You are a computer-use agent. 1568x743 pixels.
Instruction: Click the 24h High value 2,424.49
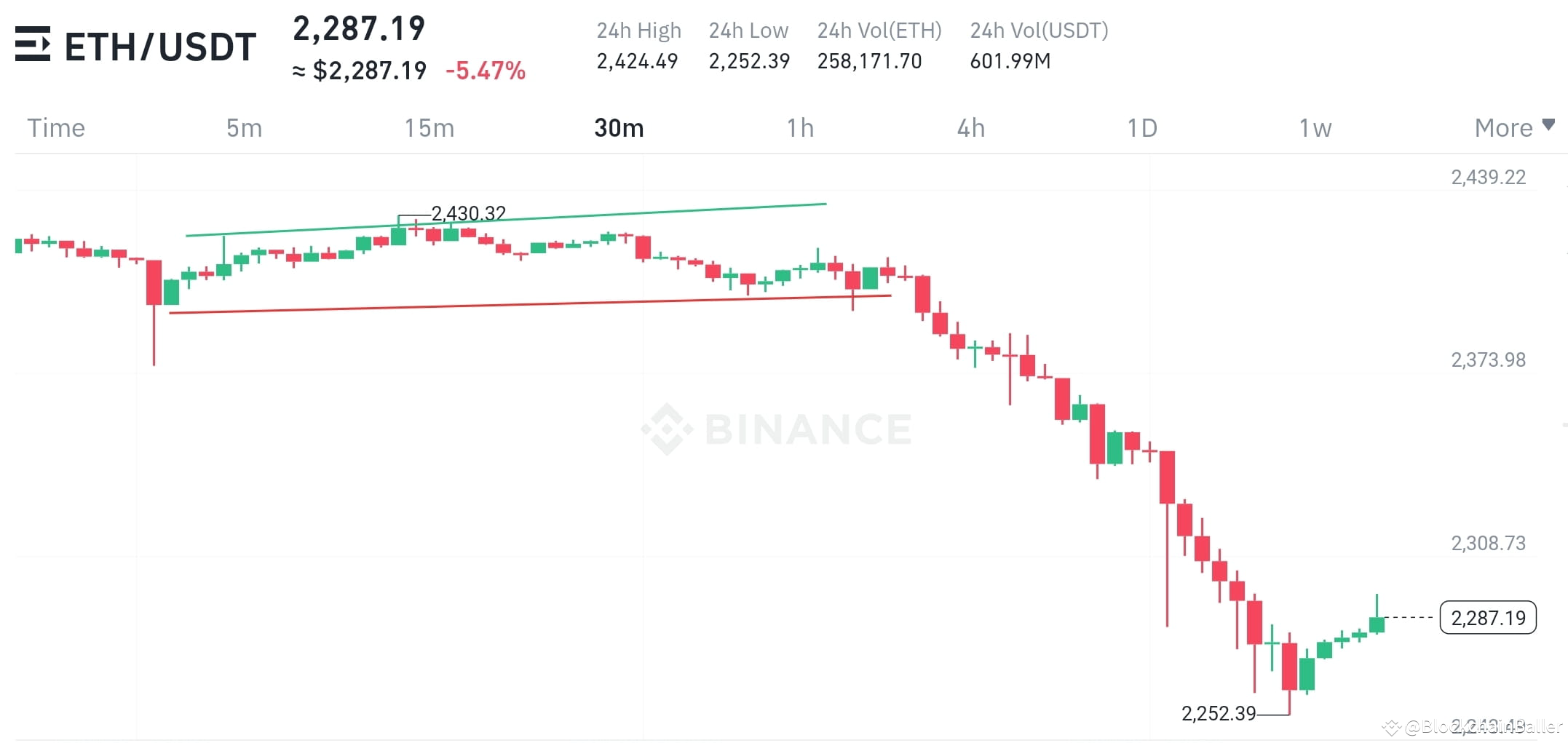pos(638,62)
